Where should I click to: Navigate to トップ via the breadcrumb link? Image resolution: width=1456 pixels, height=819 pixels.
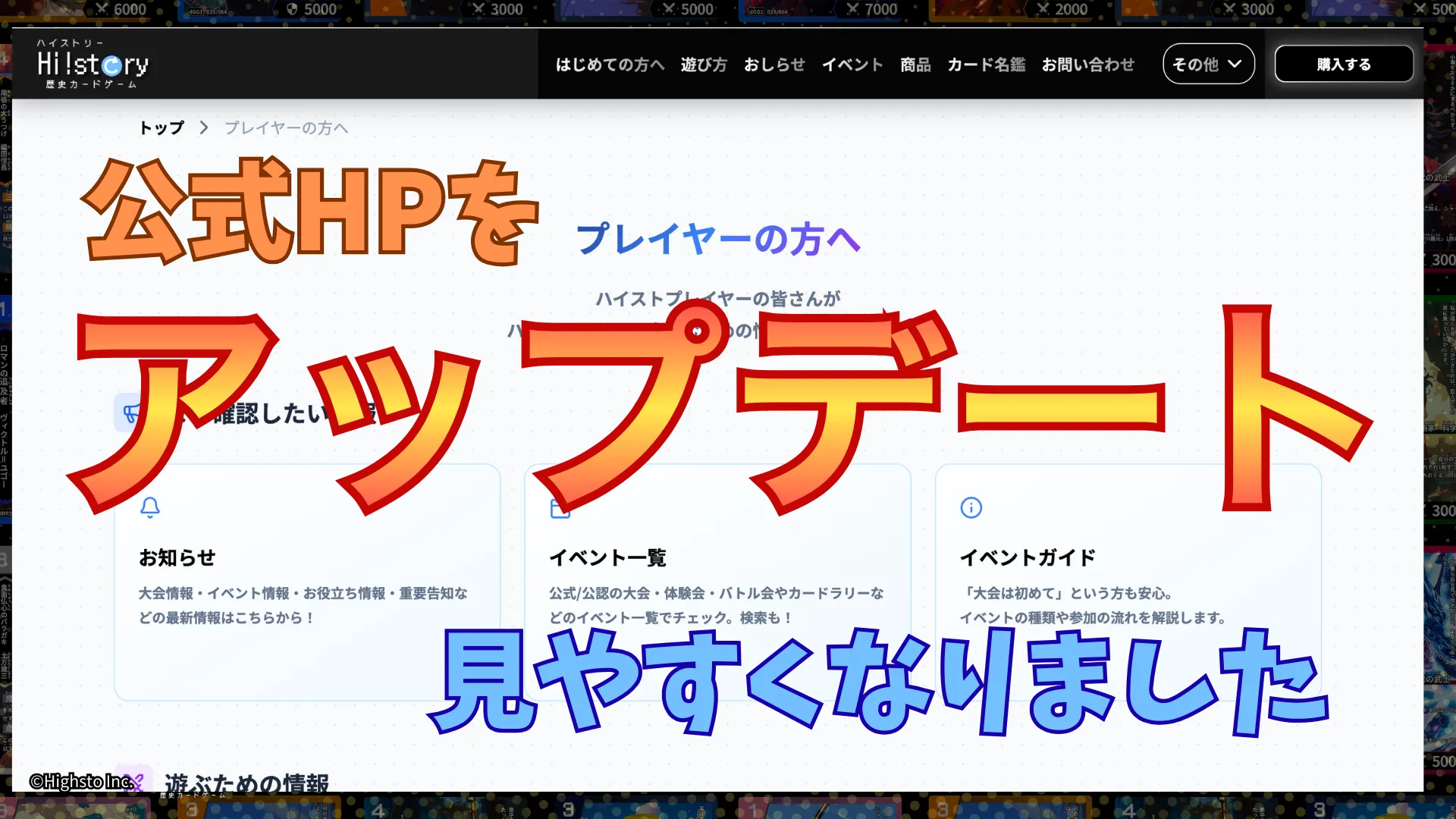tap(161, 127)
